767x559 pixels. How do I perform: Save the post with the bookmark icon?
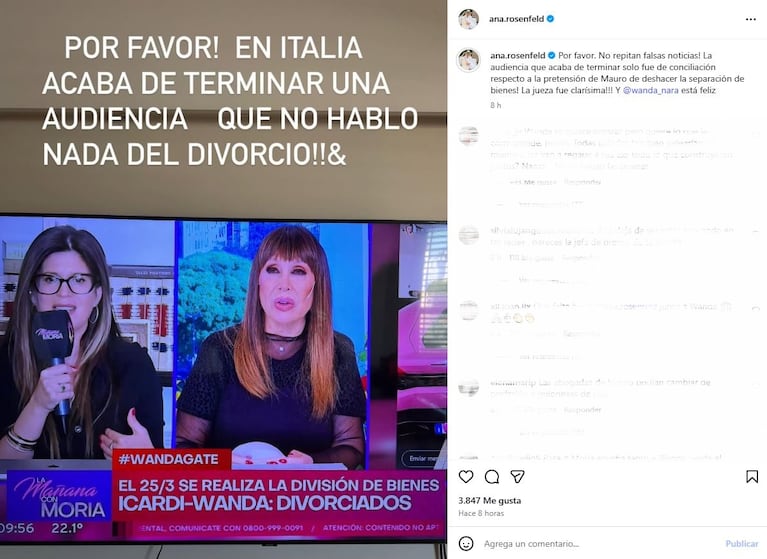(x=752, y=476)
